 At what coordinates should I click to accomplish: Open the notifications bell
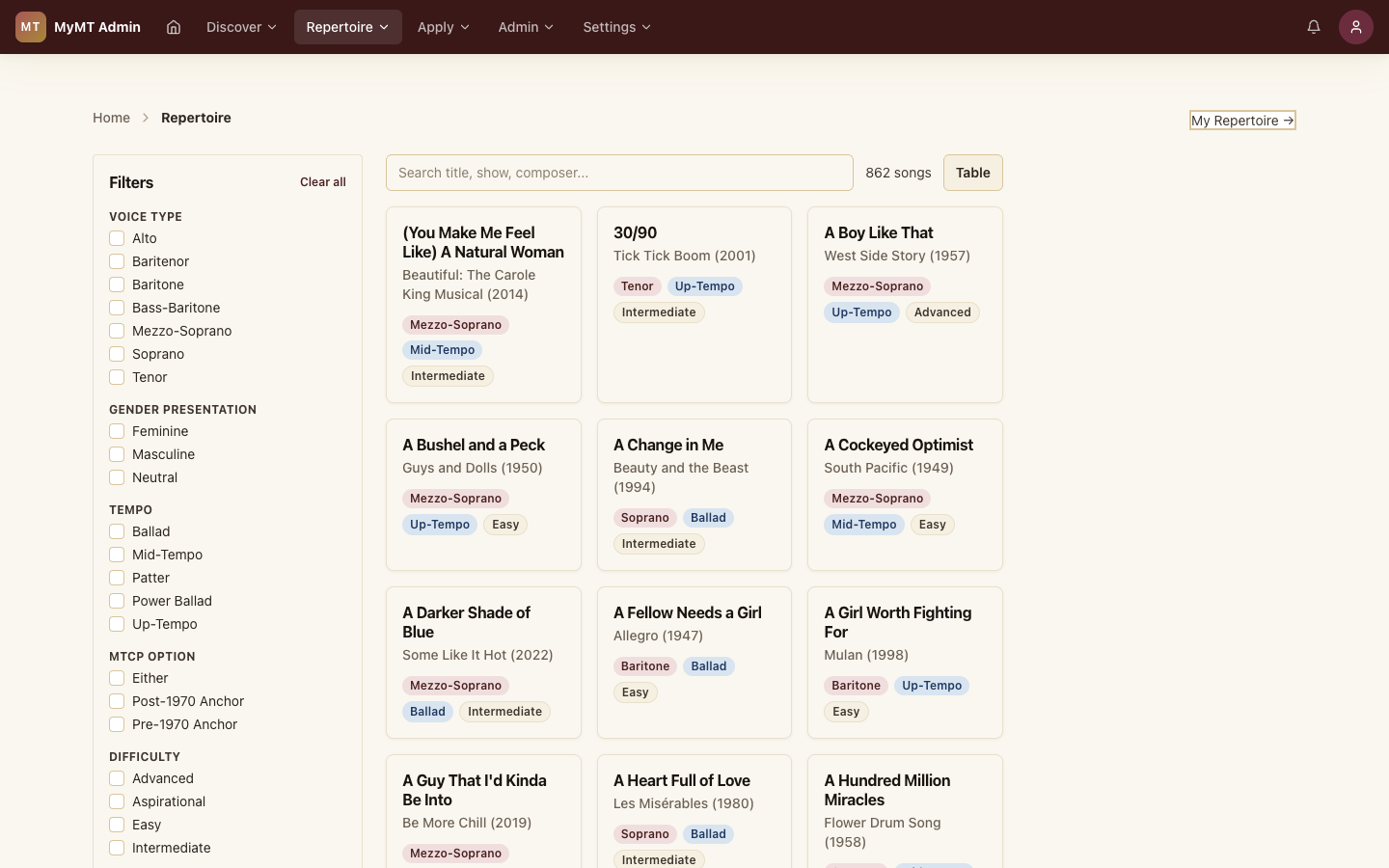[x=1314, y=27]
